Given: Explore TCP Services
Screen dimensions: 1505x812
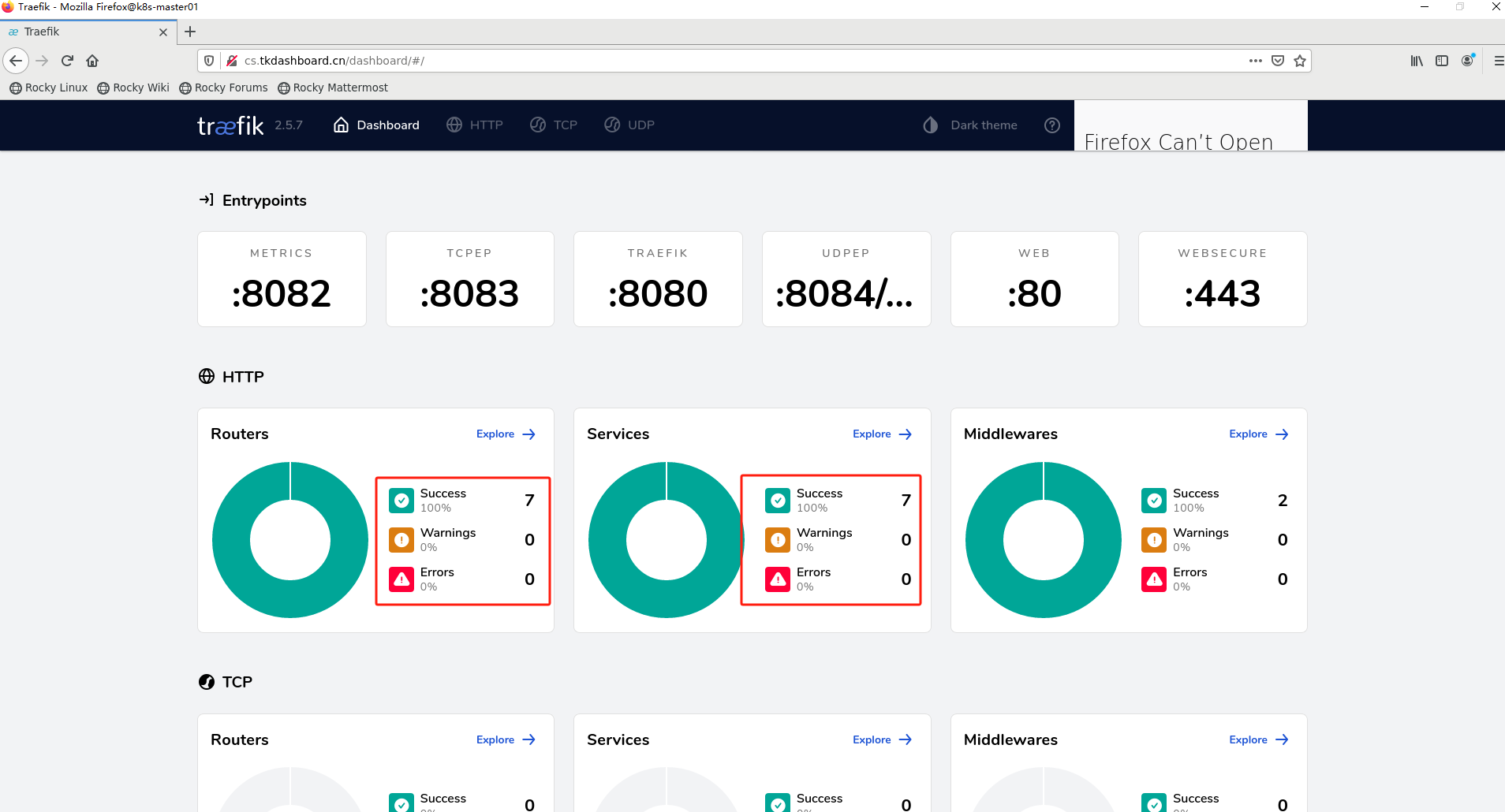Looking at the screenshot, I should click(x=883, y=739).
